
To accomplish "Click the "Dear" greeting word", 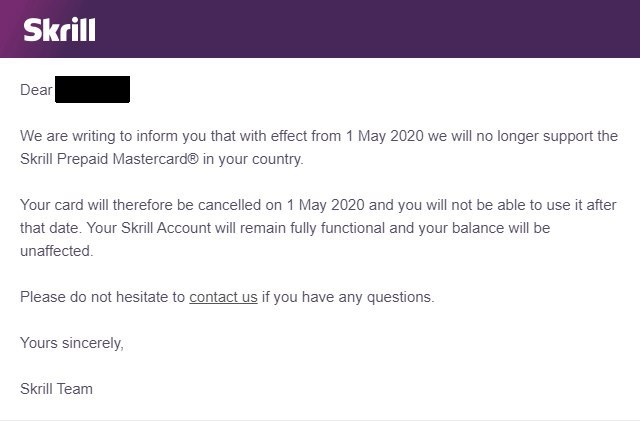I will pyautogui.click(x=36, y=90).
